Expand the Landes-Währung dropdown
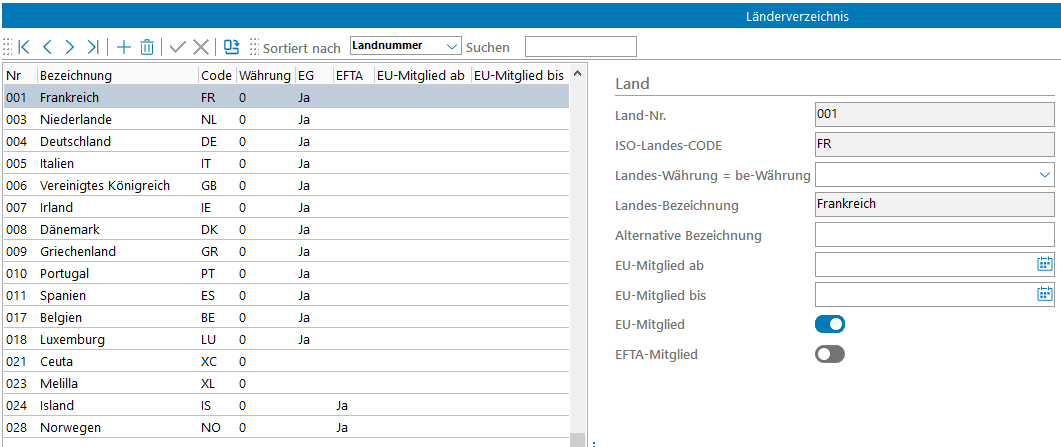The width and height of the screenshot is (1061, 447). pos(1045,175)
